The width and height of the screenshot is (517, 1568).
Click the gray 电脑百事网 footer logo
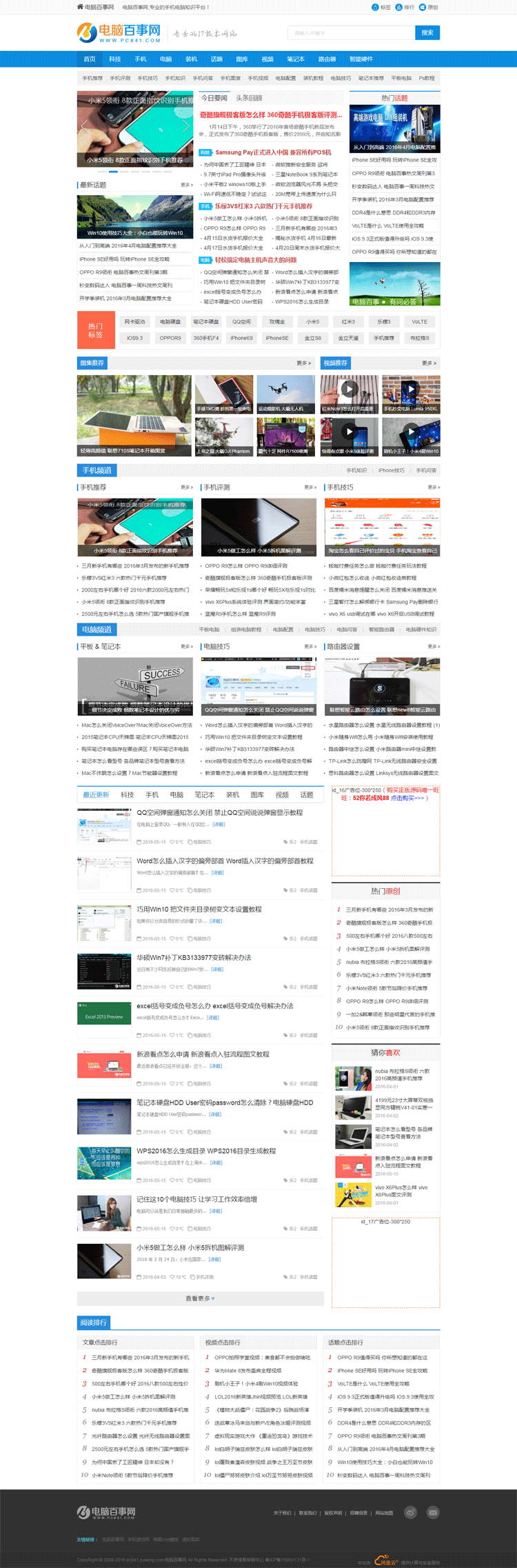click(x=106, y=1512)
